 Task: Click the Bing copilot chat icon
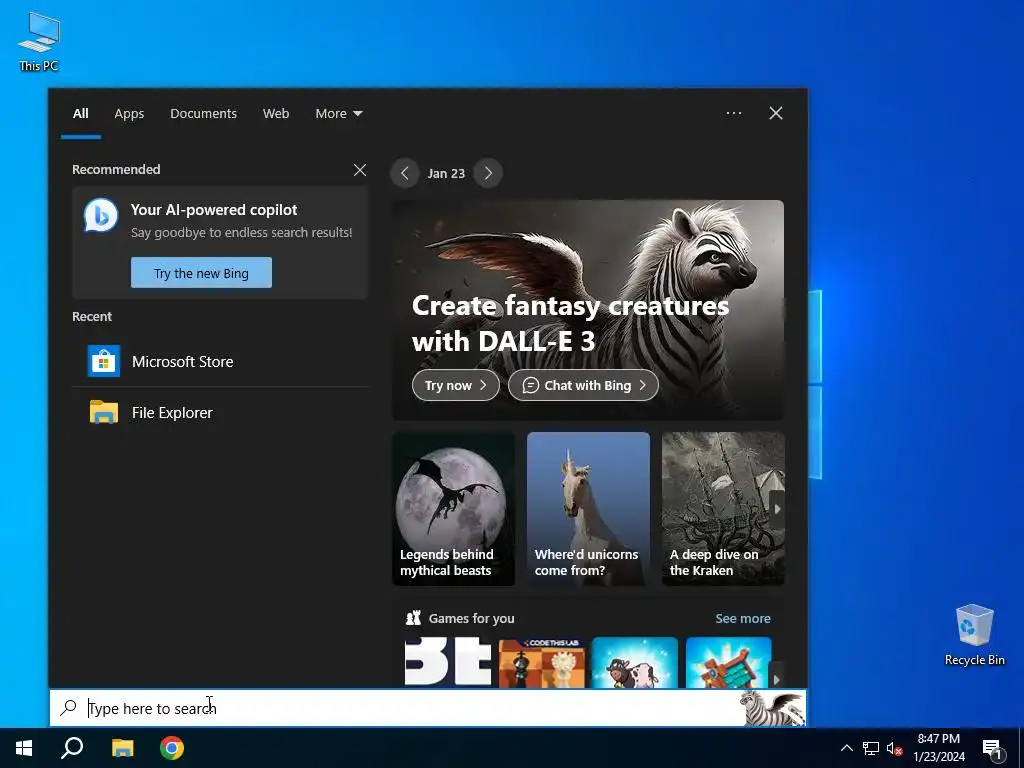101,215
